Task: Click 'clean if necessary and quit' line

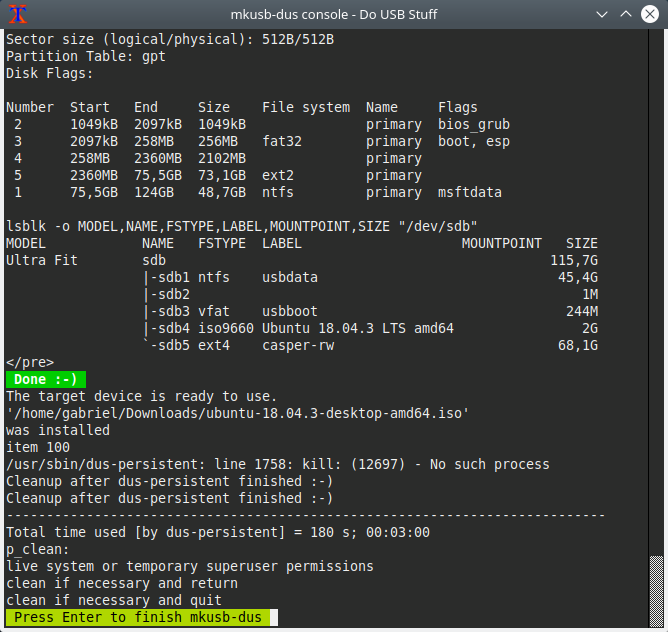Action: coord(114,600)
